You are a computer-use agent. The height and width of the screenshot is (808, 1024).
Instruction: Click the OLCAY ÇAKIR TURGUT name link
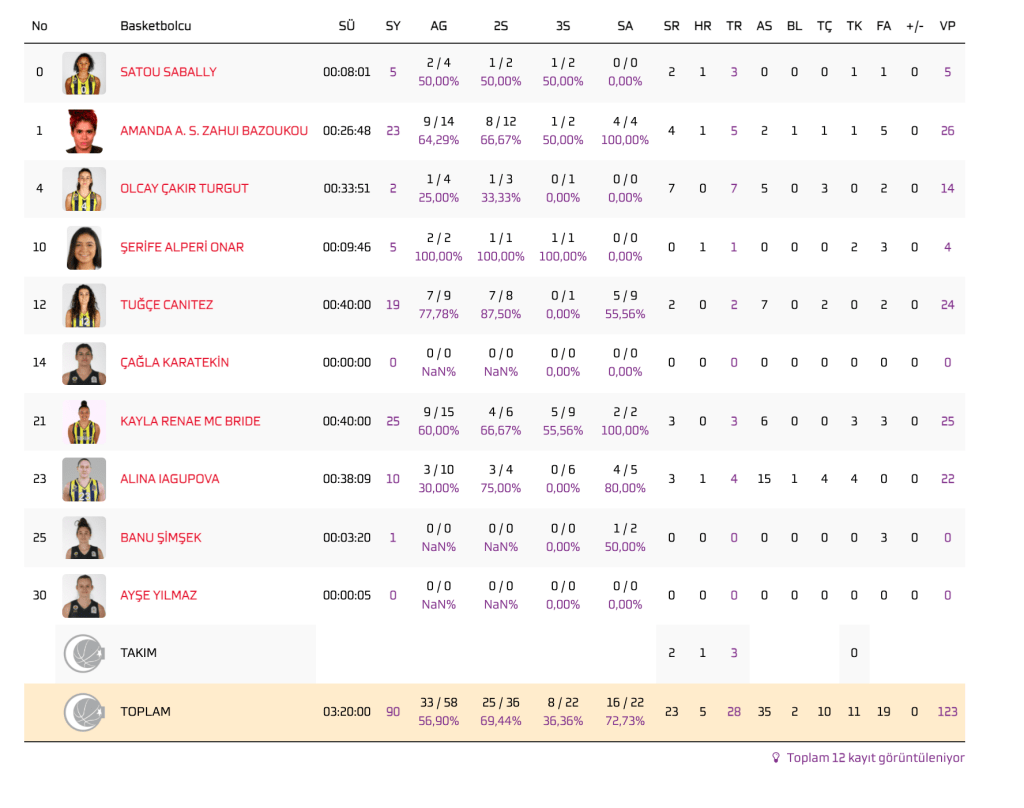pyautogui.click(x=184, y=189)
